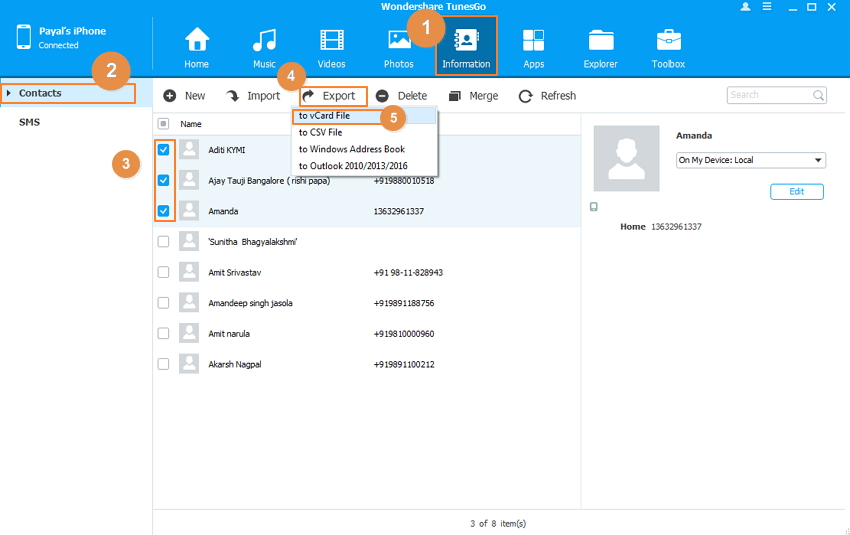850x535 pixels.
Task: Open the Toolbox icon
Action: [668, 41]
